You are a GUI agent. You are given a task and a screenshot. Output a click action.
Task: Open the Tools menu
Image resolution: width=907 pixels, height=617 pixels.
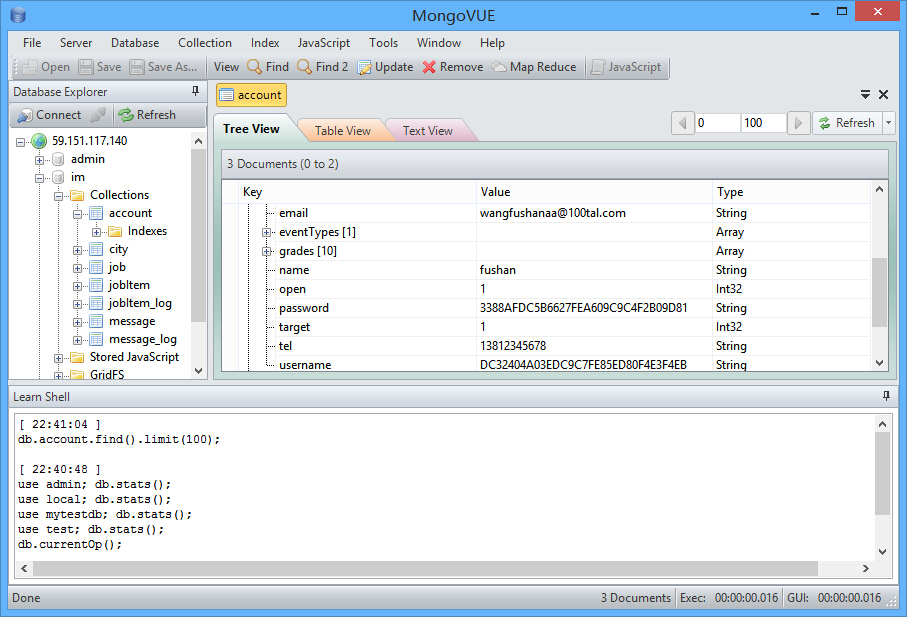pyautogui.click(x=383, y=43)
